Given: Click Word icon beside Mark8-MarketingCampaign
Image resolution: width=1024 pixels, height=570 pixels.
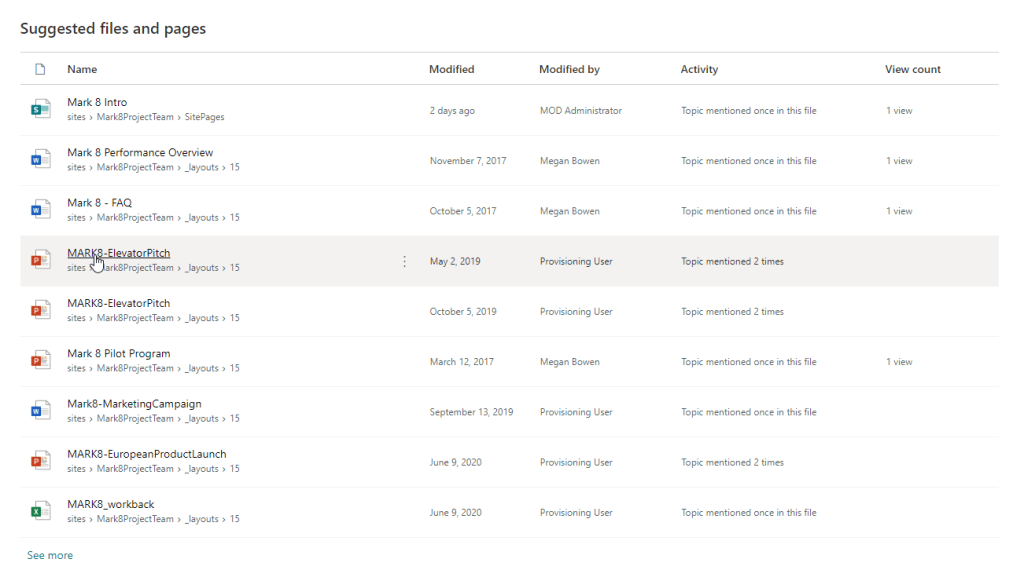Looking at the screenshot, I should point(40,411).
